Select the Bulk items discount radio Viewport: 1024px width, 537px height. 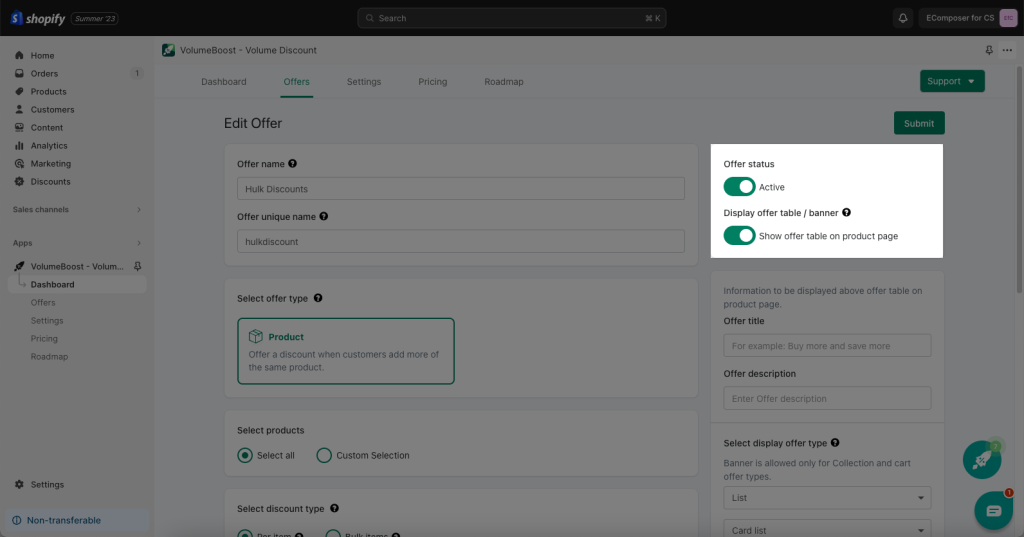[333, 534]
